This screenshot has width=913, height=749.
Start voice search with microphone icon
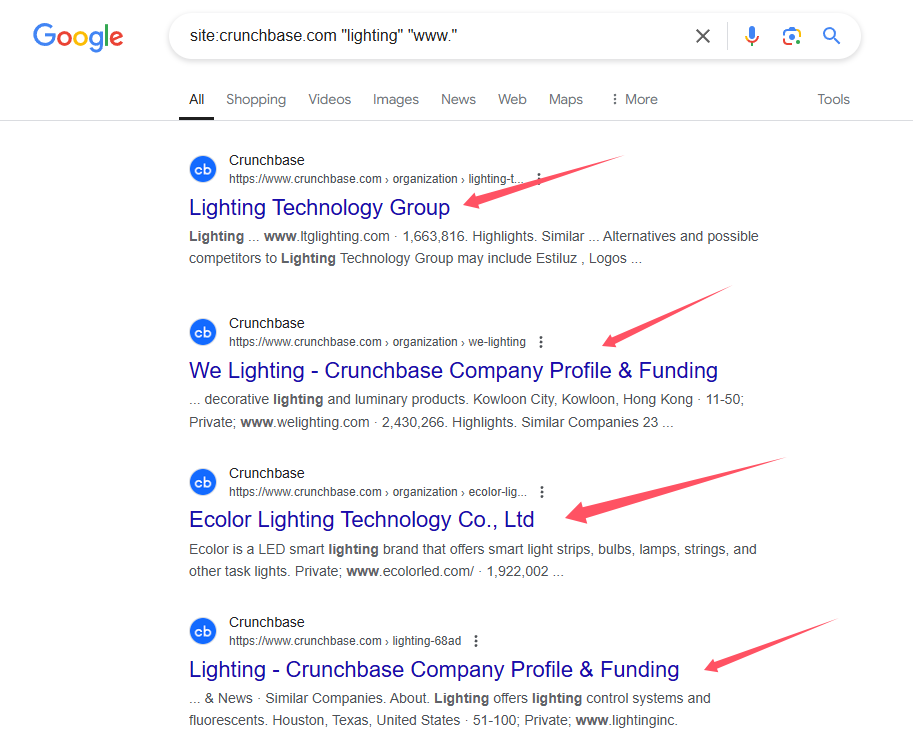752,37
